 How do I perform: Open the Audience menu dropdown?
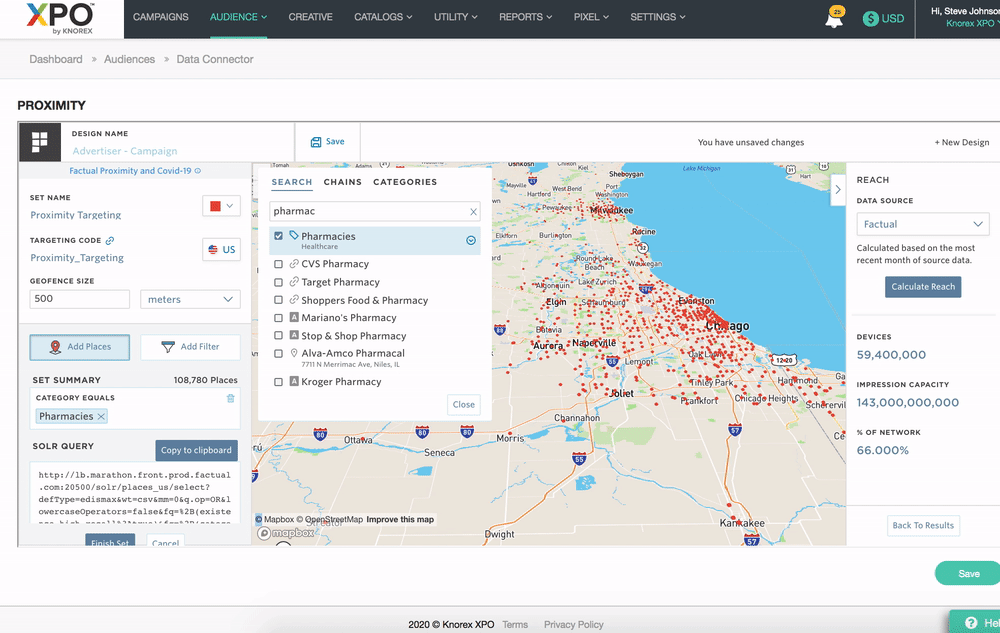click(x=238, y=17)
